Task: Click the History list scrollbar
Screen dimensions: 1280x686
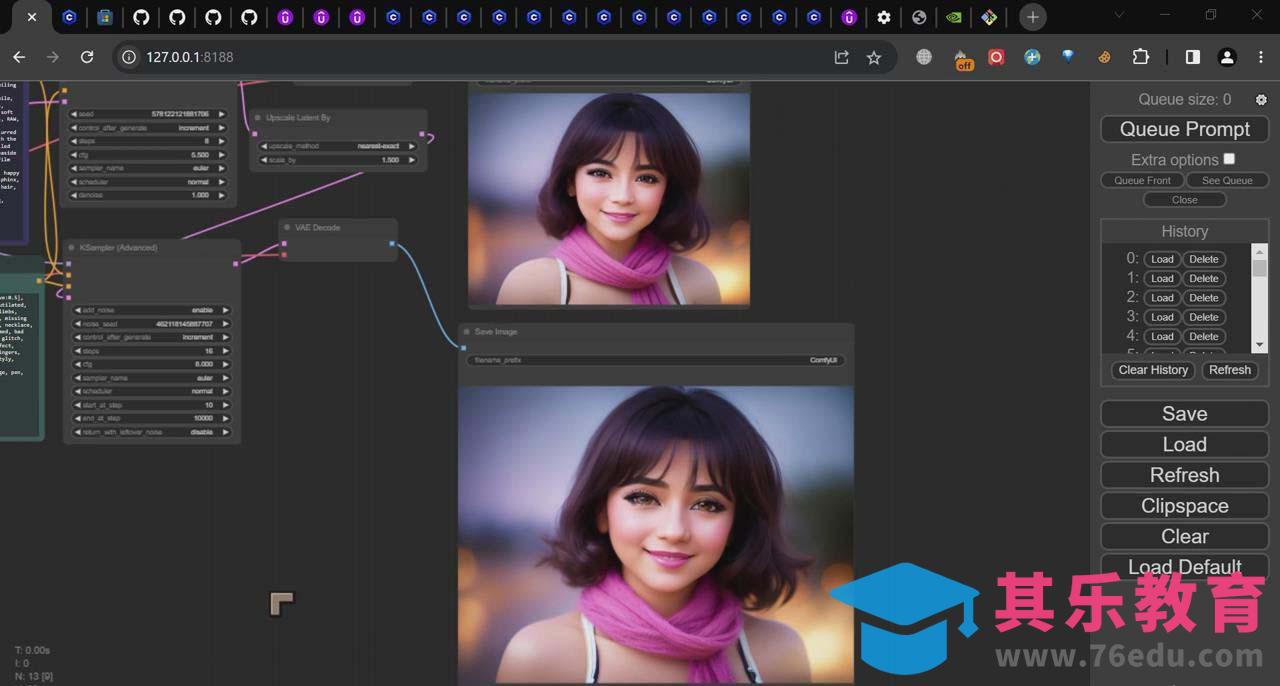Action: [1260, 298]
